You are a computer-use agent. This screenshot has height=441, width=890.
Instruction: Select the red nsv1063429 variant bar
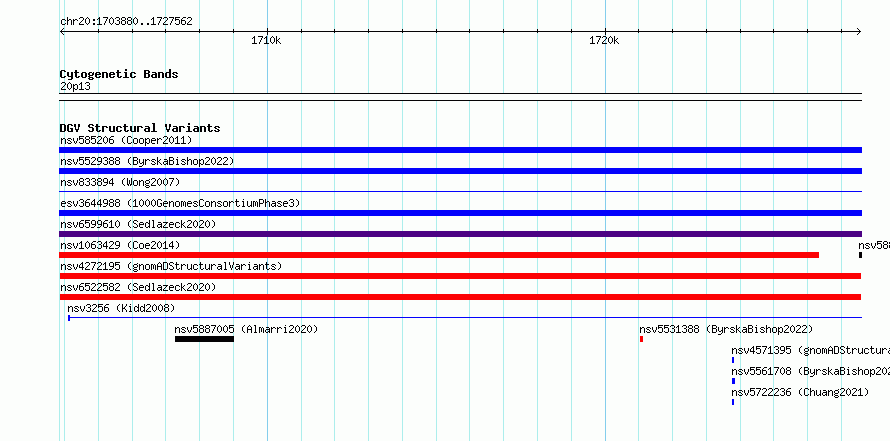click(x=439, y=255)
